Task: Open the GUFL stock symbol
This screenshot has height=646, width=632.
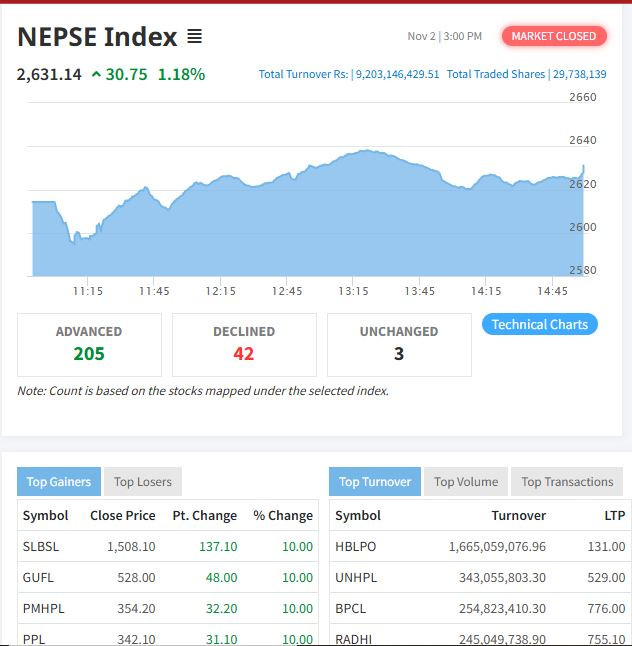Action: point(38,577)
